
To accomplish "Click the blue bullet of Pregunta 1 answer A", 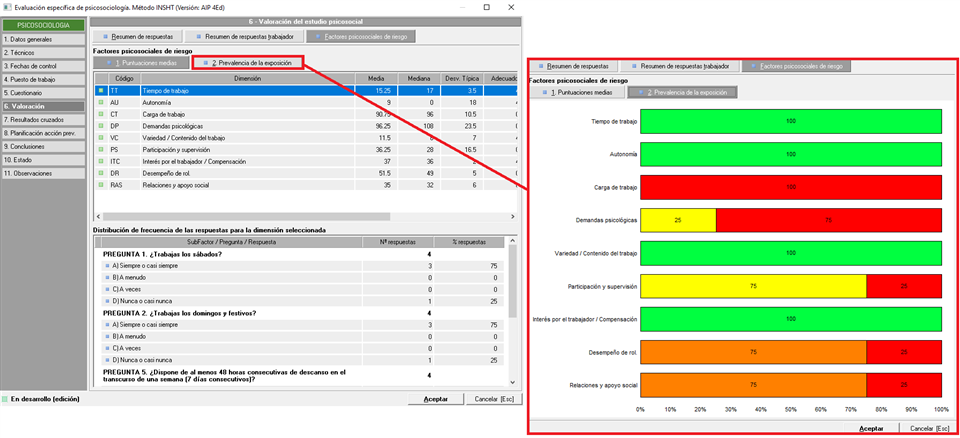I will click(107, 267).
